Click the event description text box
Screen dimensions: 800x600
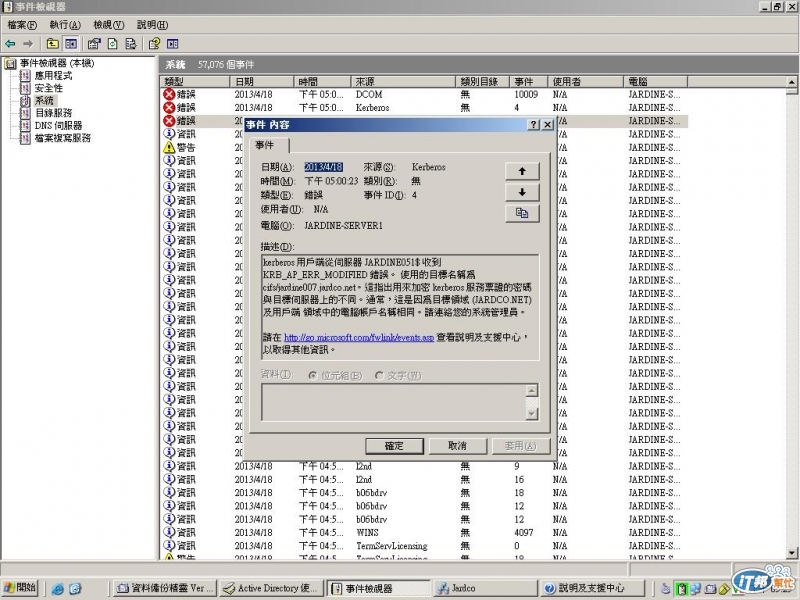[x=400, y=308]
